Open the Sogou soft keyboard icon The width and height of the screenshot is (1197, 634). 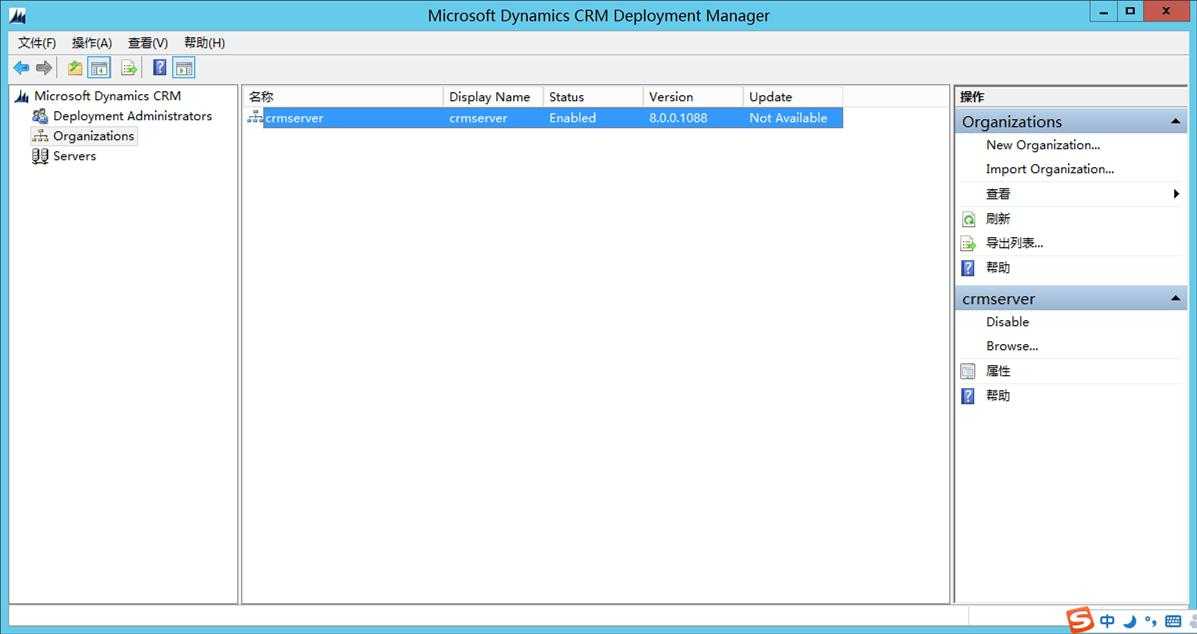pyautogui.click(x=1173, y=621)
